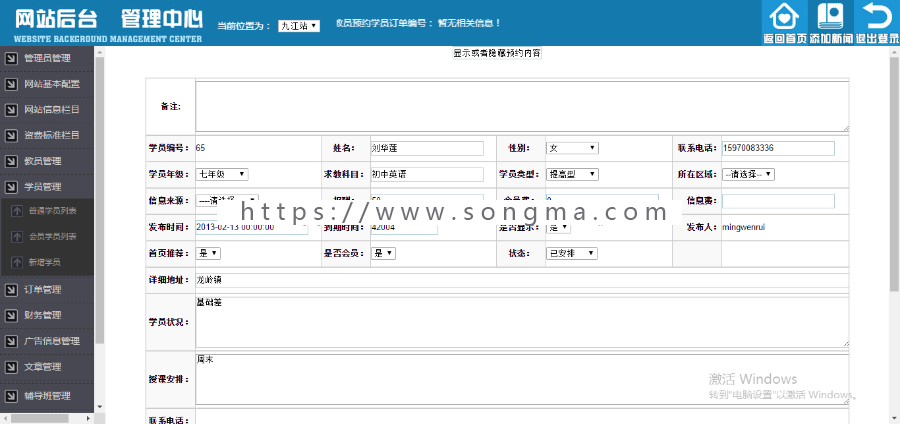Open the 是否会员 dropdown
Image resolution: width=900 pixels, height=424 pixels.
pos(383,253)
